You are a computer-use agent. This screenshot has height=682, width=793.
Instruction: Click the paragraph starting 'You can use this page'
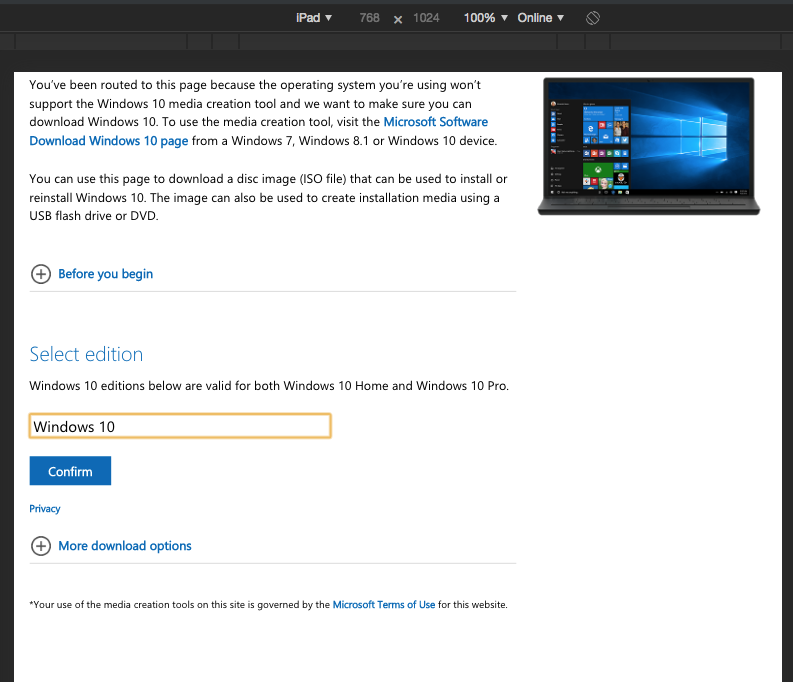tap(268, 197)
